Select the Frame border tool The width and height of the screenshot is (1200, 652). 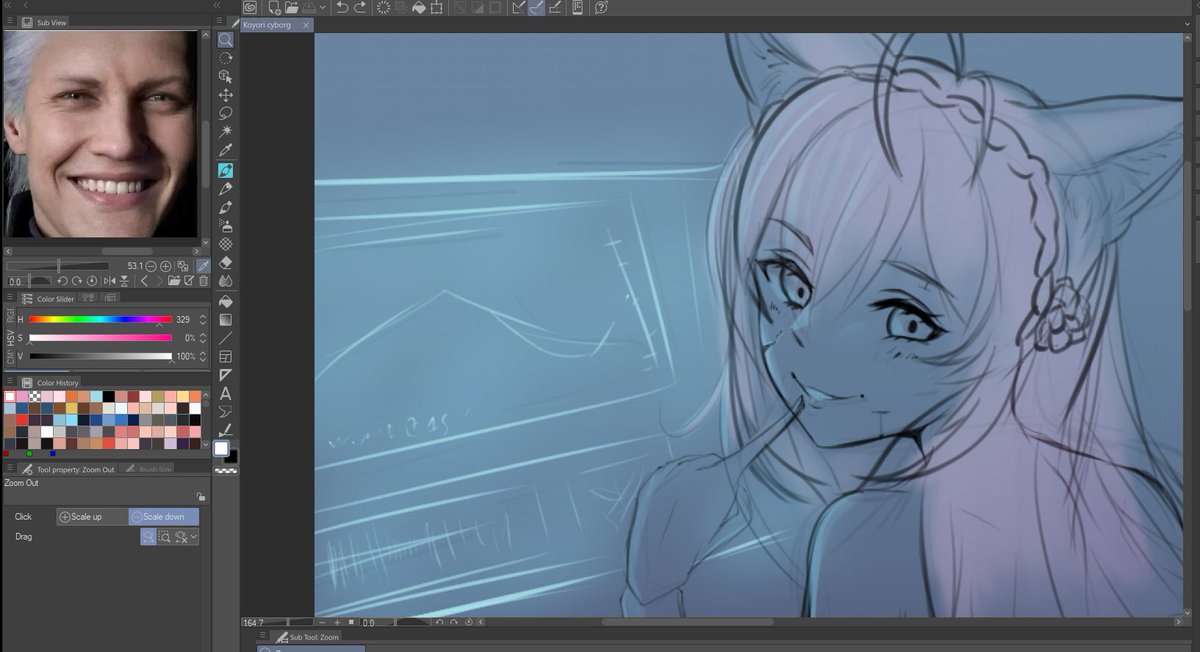click(226, 357)
